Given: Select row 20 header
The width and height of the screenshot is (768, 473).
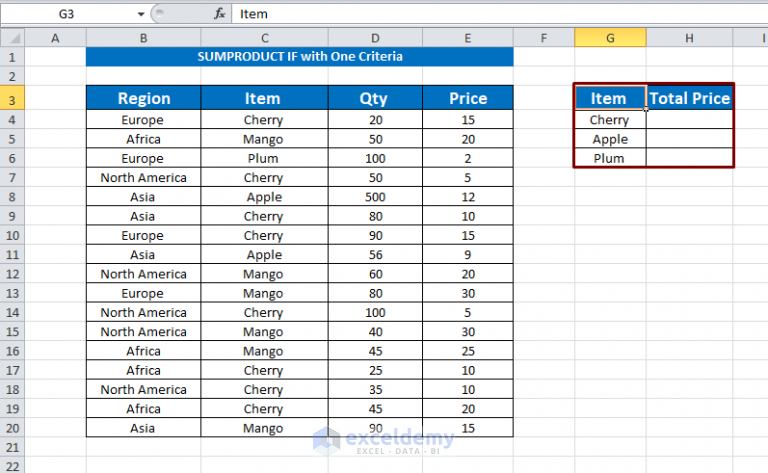Looking at the screenshot, I should (12, 428).
